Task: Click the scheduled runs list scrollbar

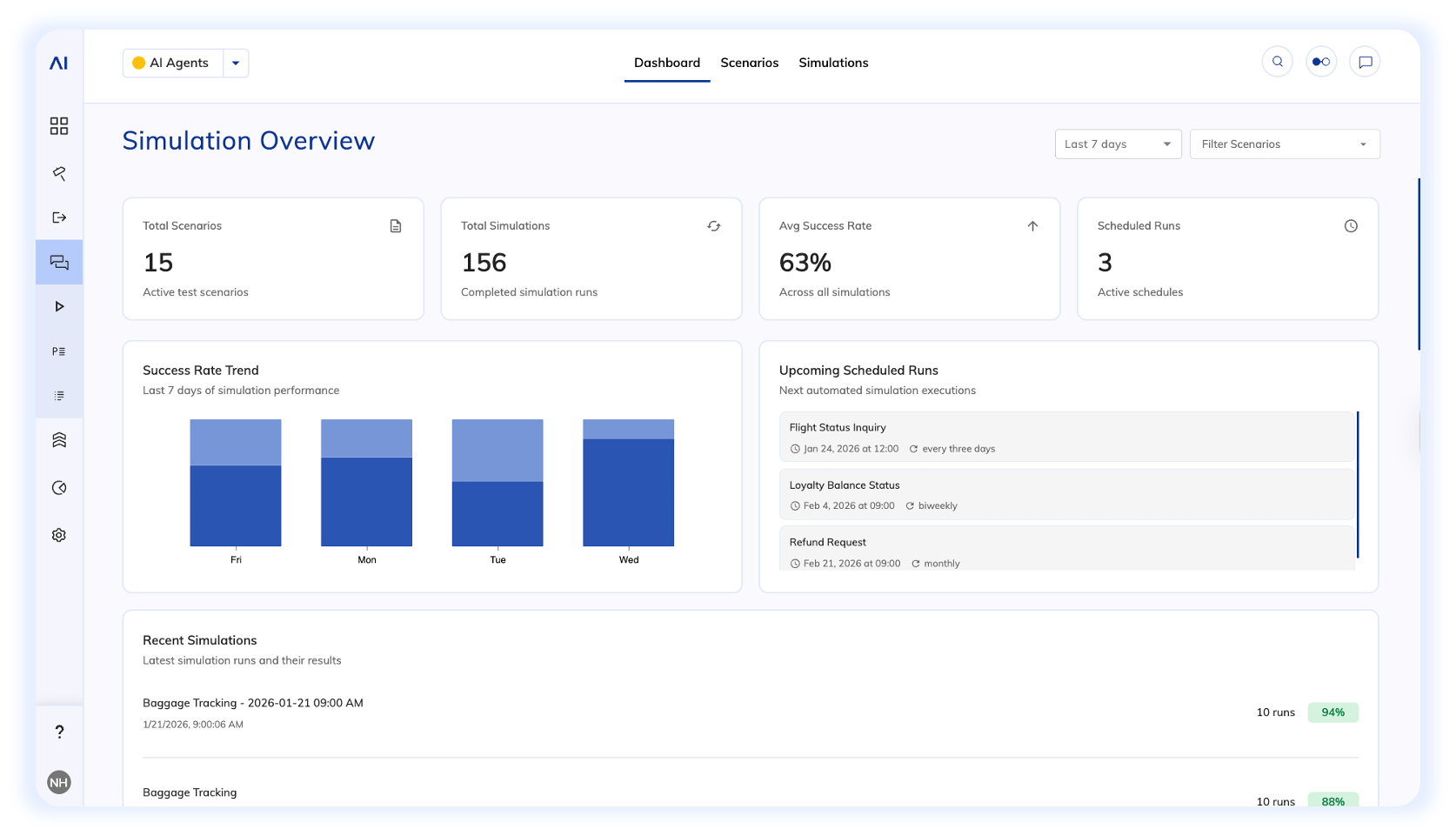Action: tap(1357, 485)
